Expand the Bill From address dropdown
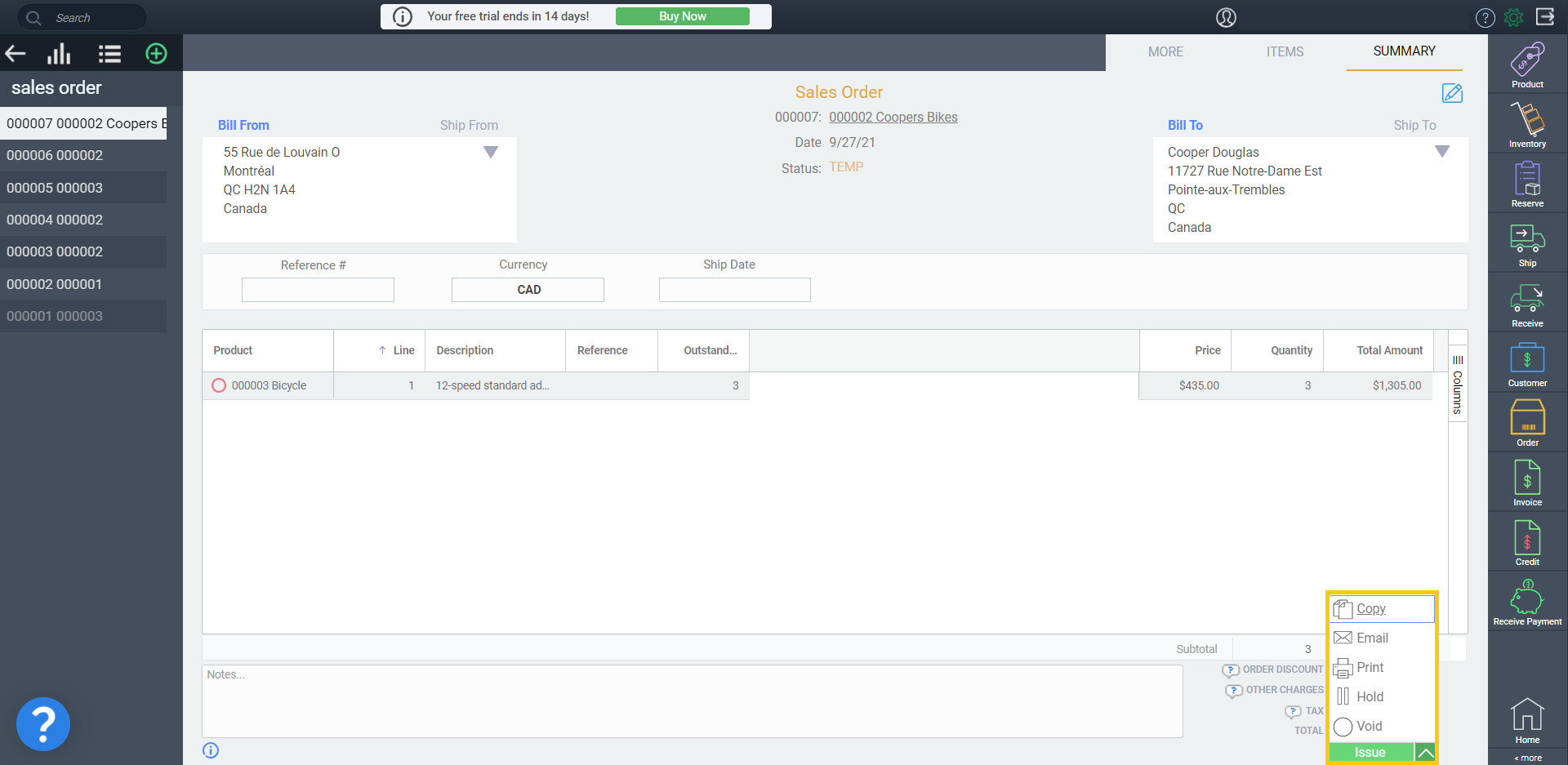 click(491, 152)
